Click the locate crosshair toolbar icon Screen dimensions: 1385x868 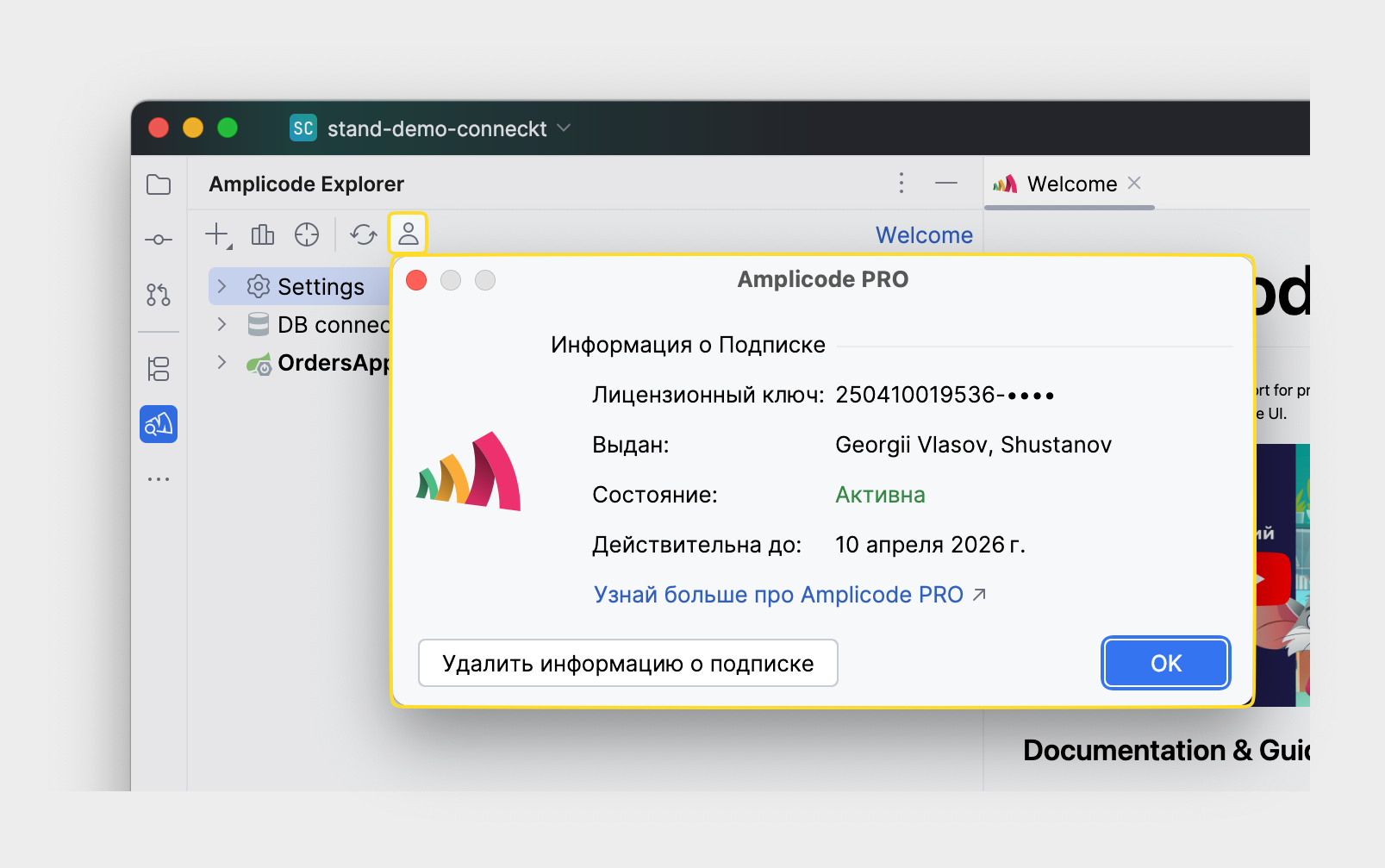point(307,234)
